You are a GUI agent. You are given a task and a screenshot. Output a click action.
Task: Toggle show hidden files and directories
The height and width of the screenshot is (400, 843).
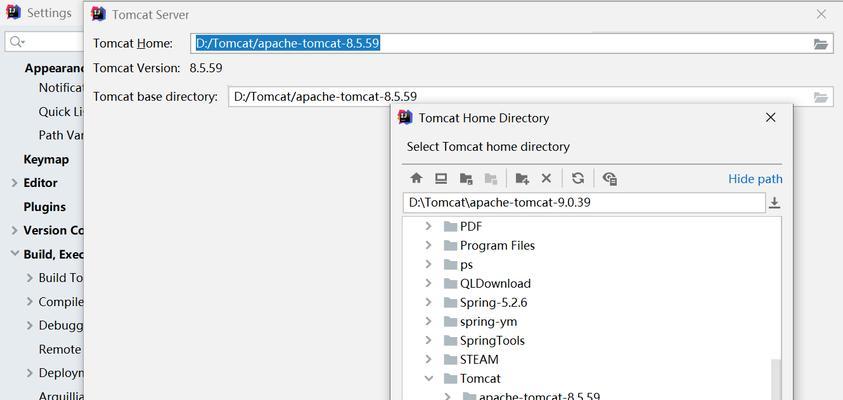pos(610,178)
